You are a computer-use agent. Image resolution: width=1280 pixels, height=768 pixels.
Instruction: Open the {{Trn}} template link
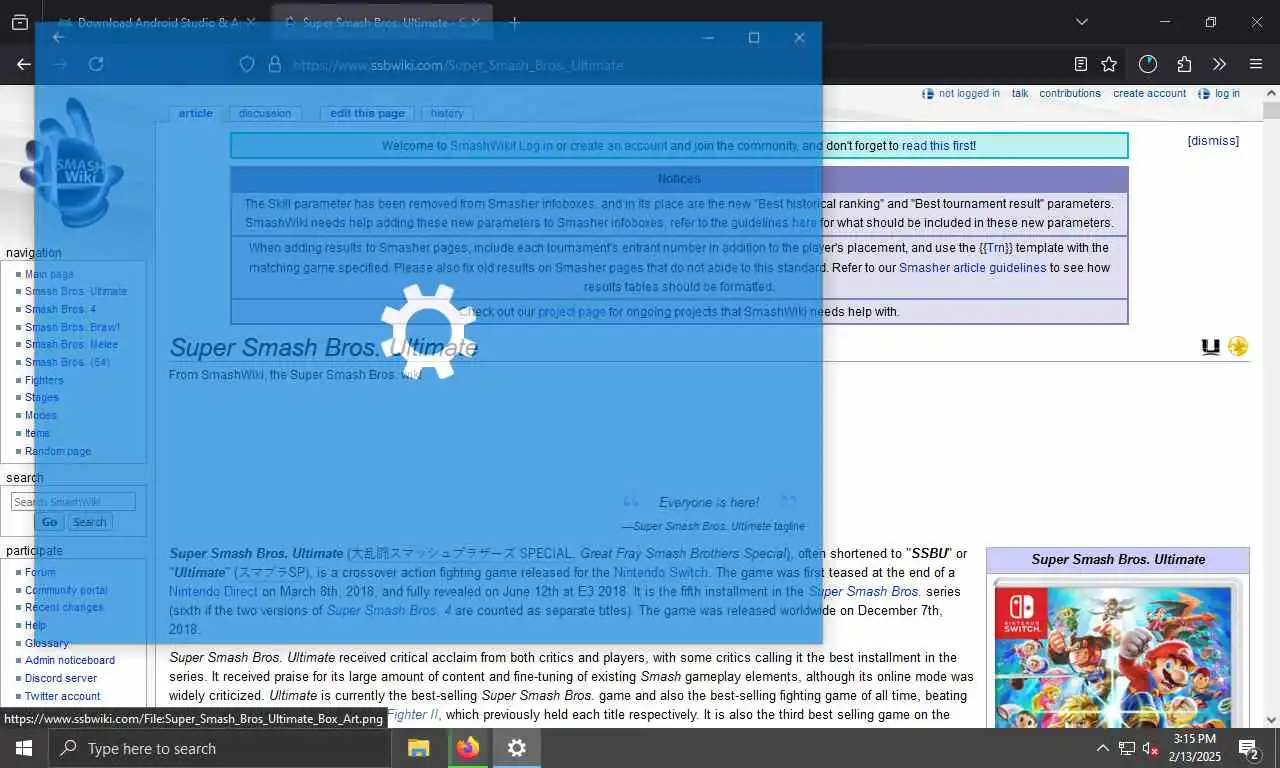click(996, 248)
